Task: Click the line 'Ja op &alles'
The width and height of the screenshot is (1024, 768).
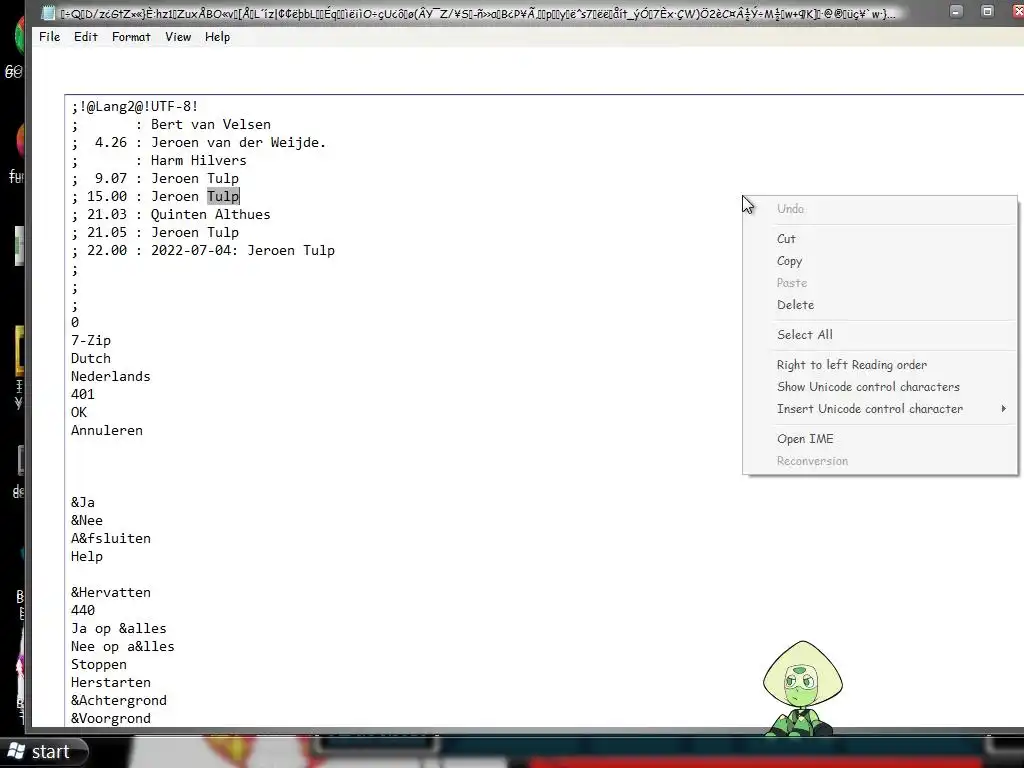Action: (119, 629)
